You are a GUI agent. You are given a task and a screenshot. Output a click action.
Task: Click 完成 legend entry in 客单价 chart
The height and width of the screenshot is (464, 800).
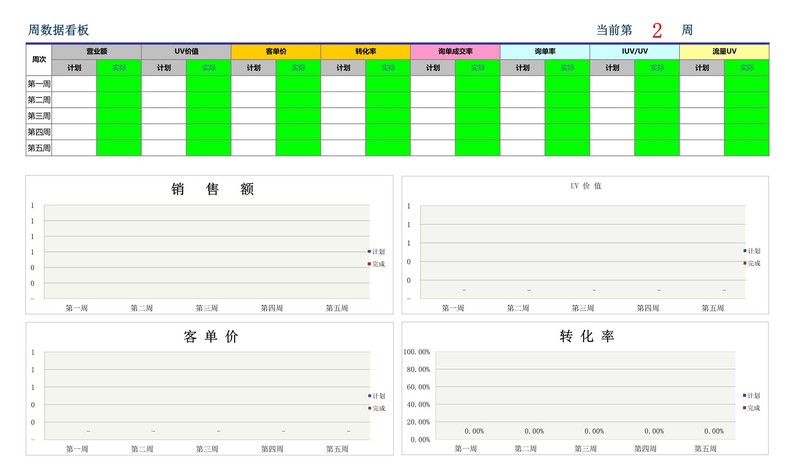377,408
